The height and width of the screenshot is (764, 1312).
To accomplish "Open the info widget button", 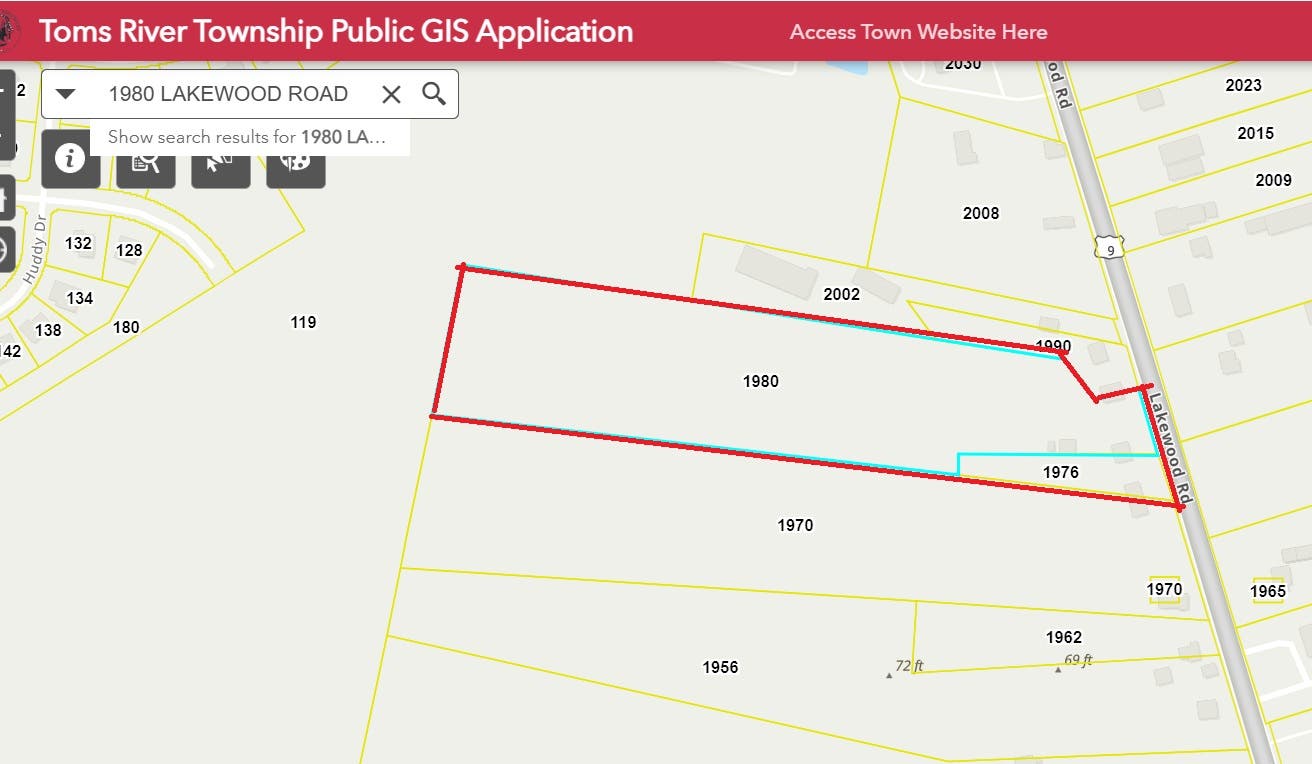I will click(x=70, y=158).
